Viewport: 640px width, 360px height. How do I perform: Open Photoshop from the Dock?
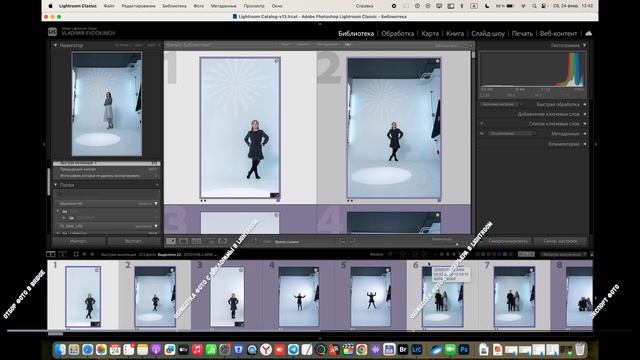[464, 350]
